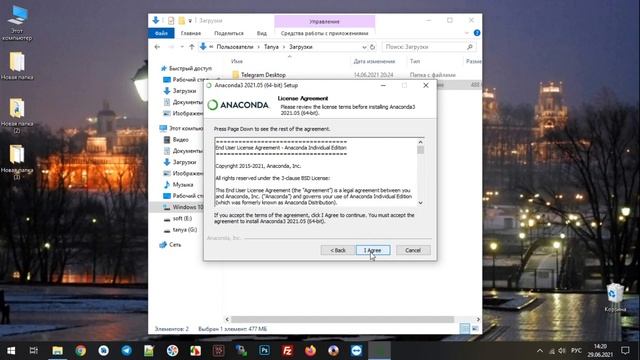
Task: Click license text scrollbar up arrow
Action: click(420, 142)
